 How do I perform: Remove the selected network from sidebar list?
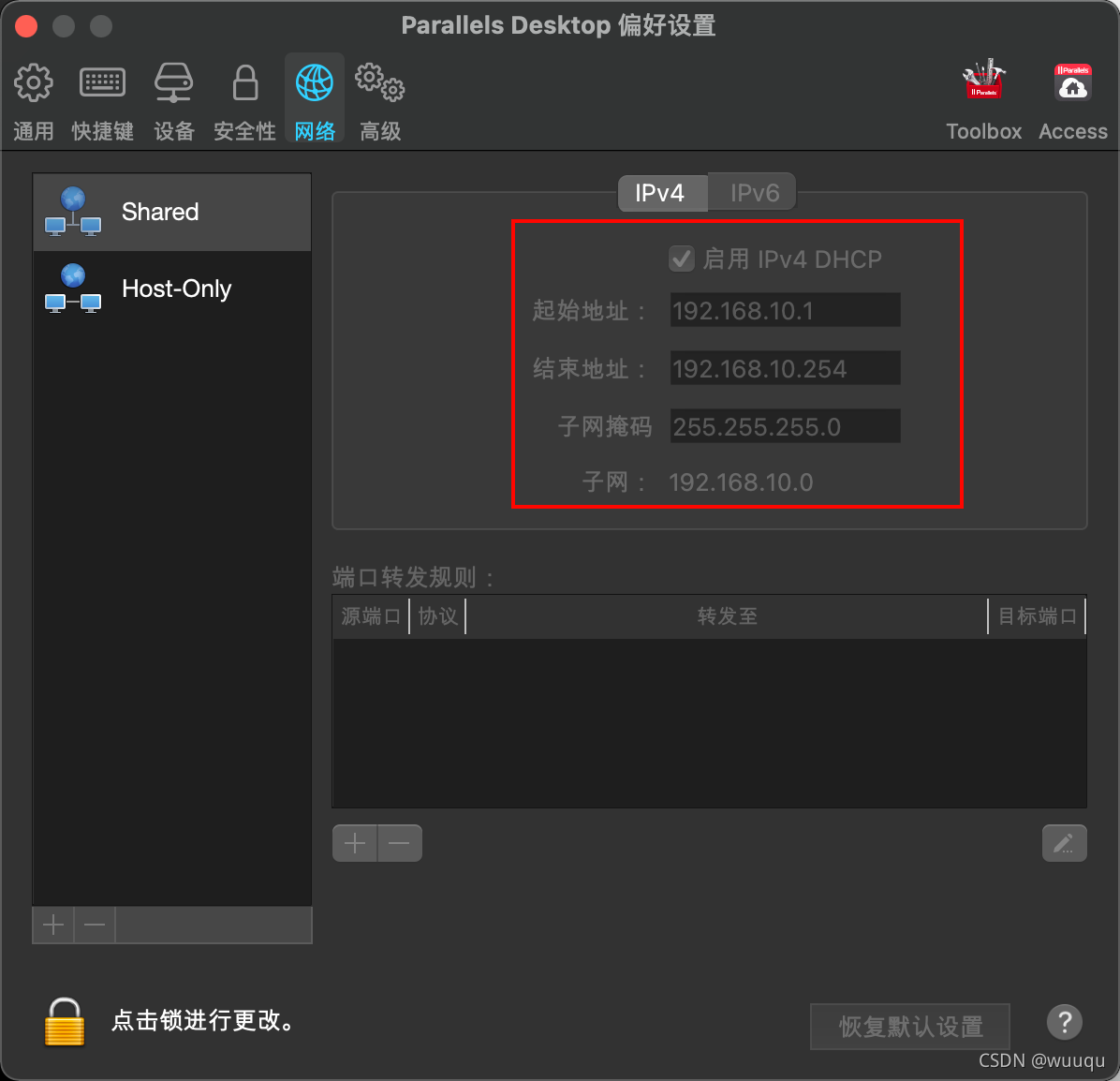coord(95,926)
